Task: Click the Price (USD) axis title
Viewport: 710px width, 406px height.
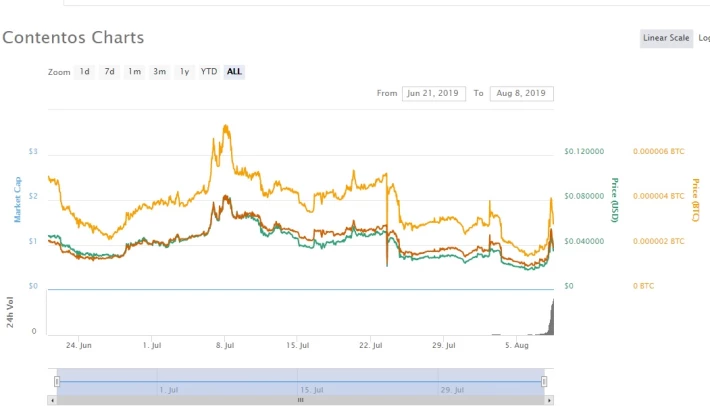Action: pyautogui.click(x=614, y=200)
